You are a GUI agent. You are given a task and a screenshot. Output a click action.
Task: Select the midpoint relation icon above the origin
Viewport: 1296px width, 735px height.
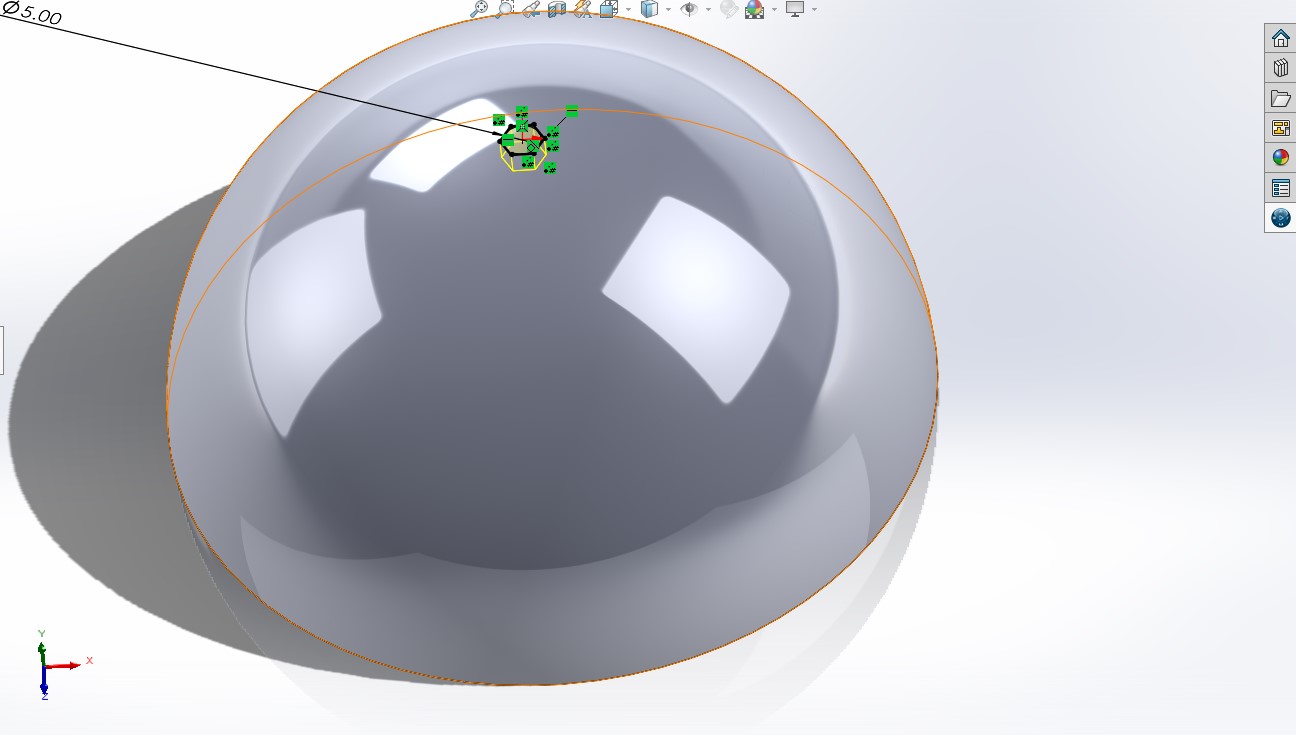(x=522, y=126)
